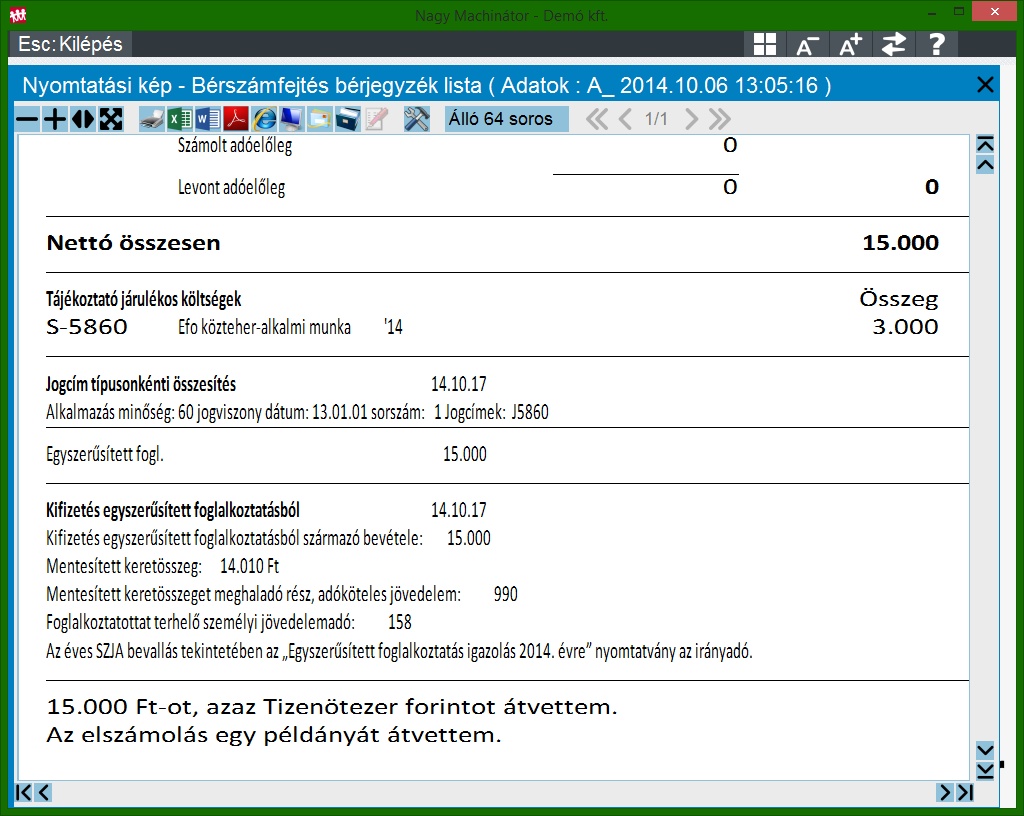Click the Nagy Machinátor app icon
Screen dimensions: 1024x816
click(x=18, y=14)
